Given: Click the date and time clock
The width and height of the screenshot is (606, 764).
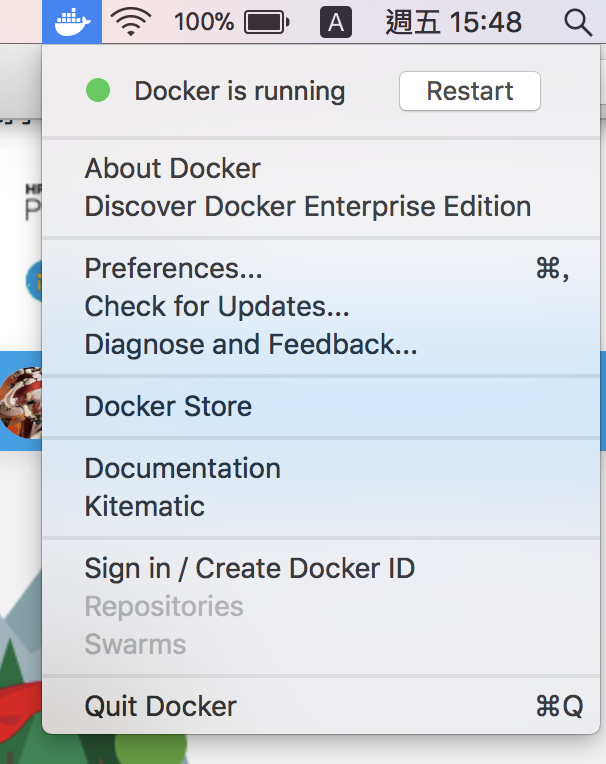Looking at the screenshot, I should [454, 21].
